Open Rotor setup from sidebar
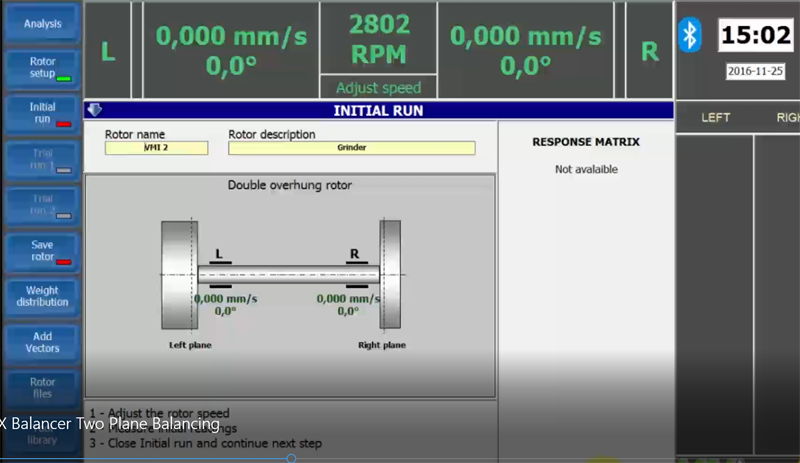This screenshot has height=463, width=800. tap(42, 67)
